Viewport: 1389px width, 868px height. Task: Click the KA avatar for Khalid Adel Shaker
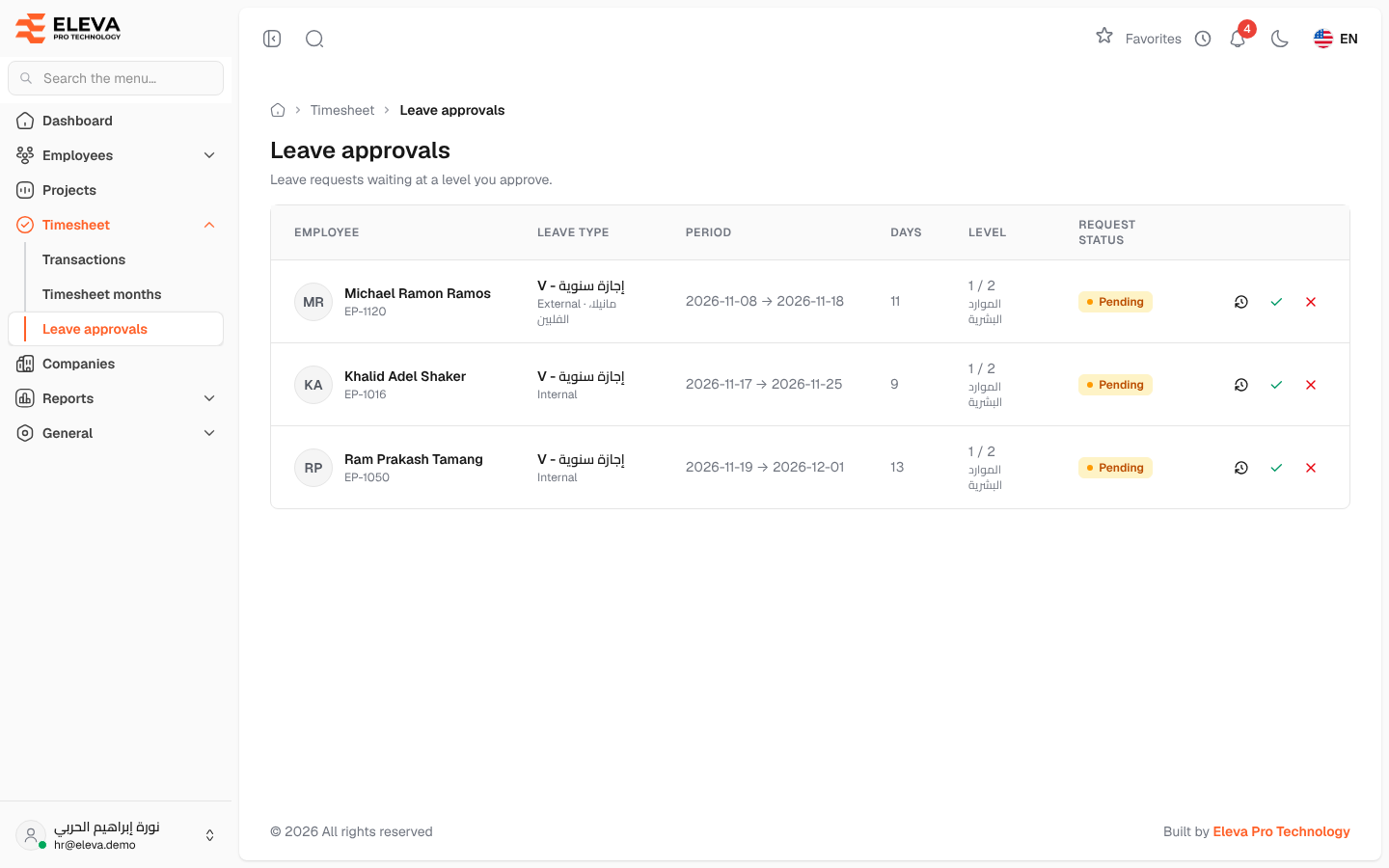[x=313, y=385]
